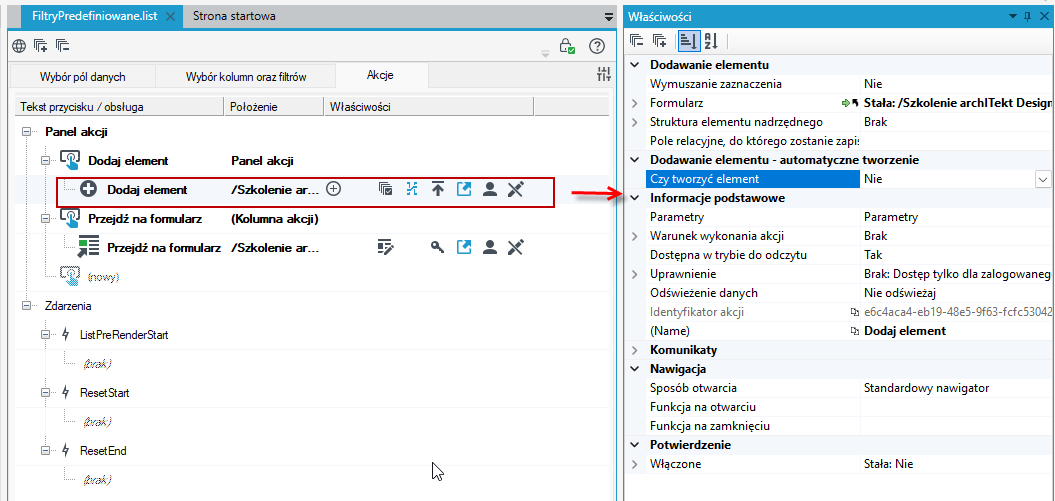Viewport: 1055px width, 501px height.
Task: Close the FiltryPredefiniowane.list tab
Action: pos(171,17)
